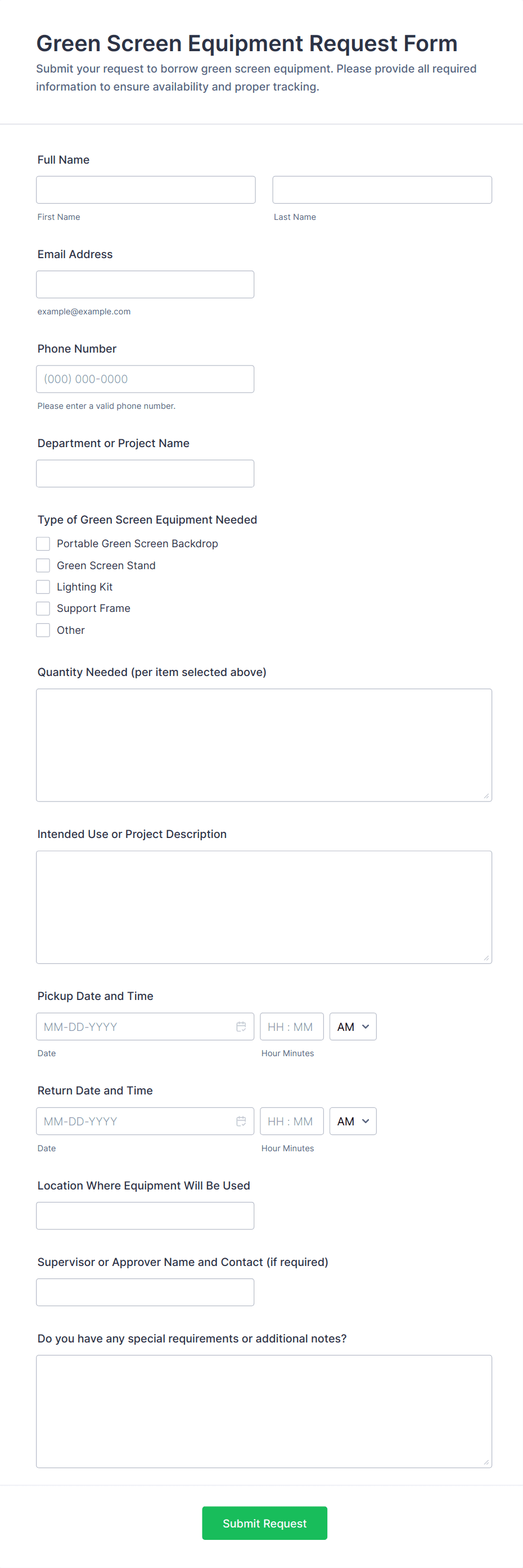Click the Return time HH:MM field
Image resolution: width=523 pixels, height=1568 pixels.
tap(291, 1121)
